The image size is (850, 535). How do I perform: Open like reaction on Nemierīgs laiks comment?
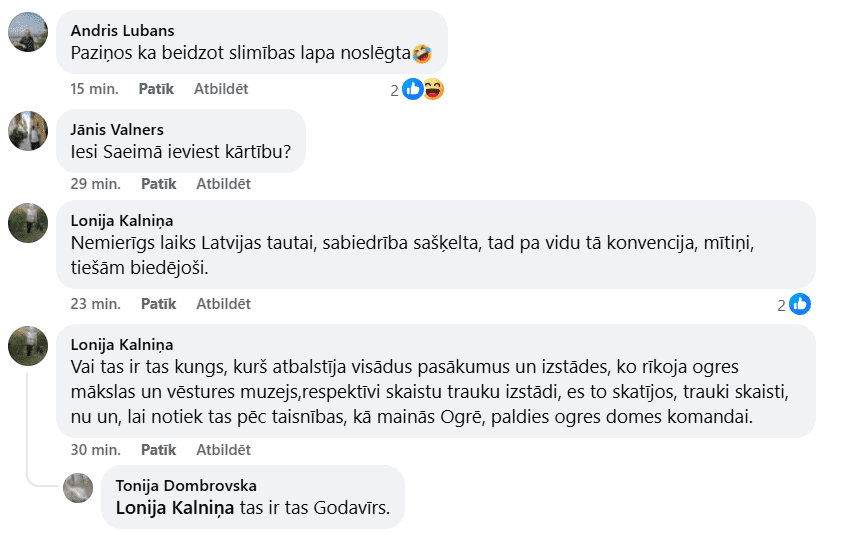[x=799, y=304]
